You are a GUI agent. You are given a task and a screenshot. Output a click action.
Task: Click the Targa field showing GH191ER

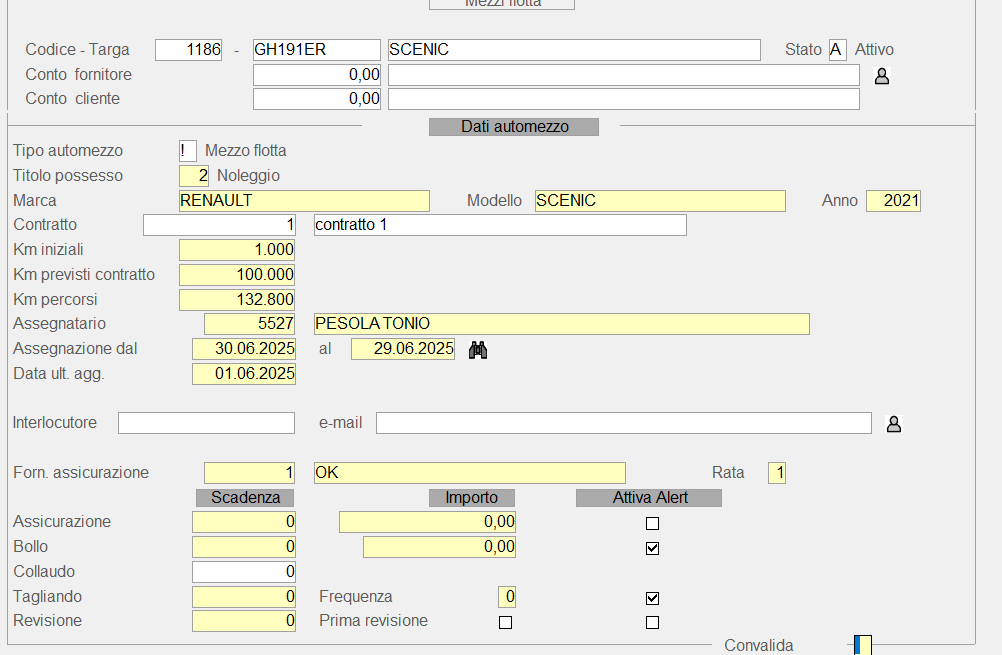coord(316,50)
